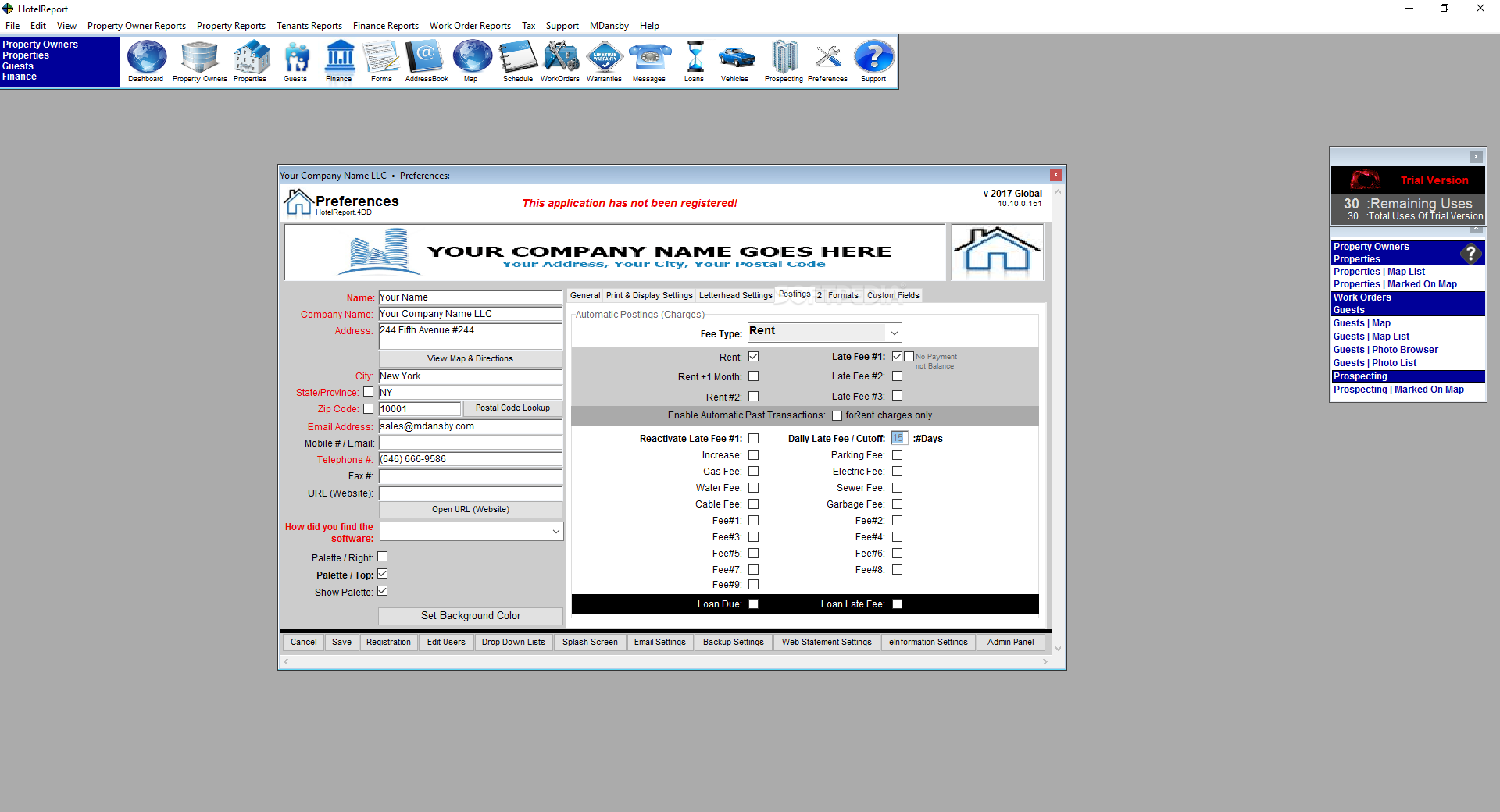The image size is (1500, 812).
Task: Open the Schedule toolbar icon
Action: [518, 60]
